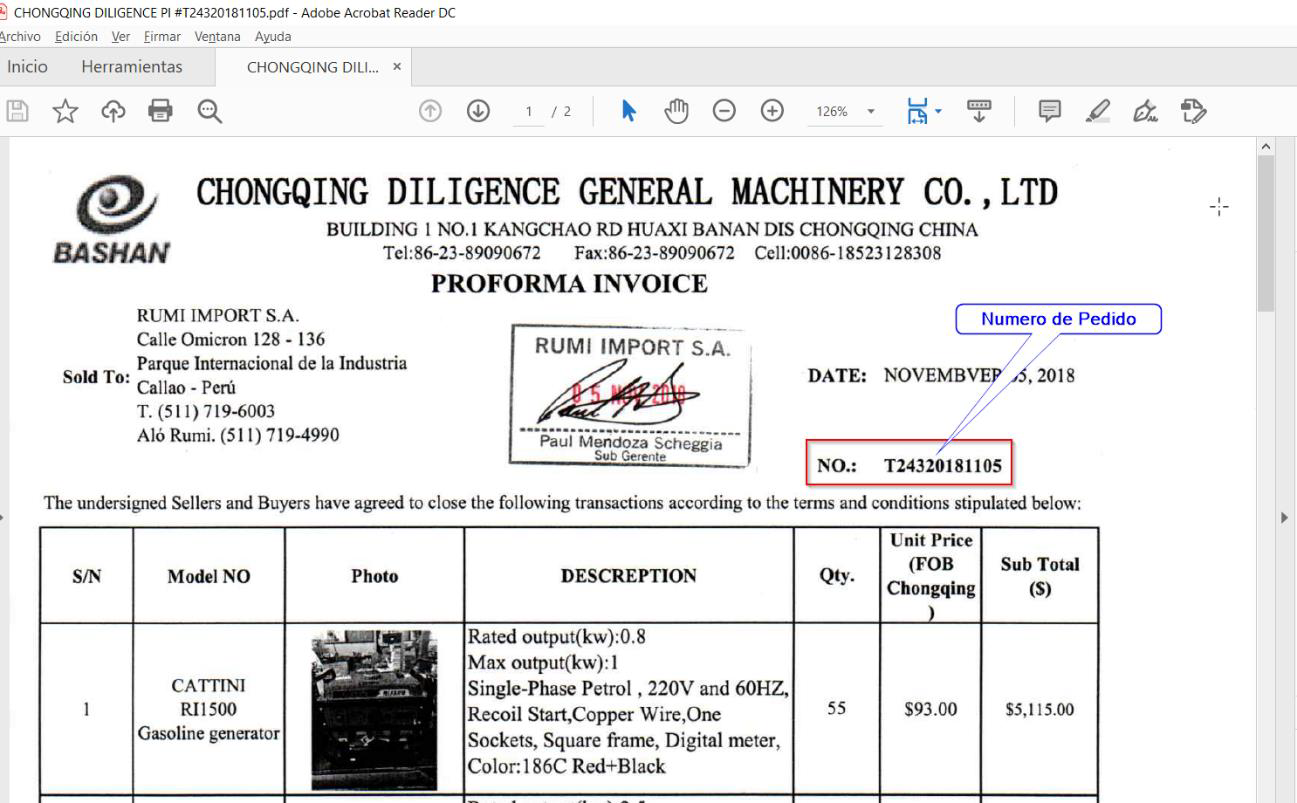Click the vertical scrollbar thumb
Image resolution: width=1297 pixels, height=803 pixels.
(1266, 230)
